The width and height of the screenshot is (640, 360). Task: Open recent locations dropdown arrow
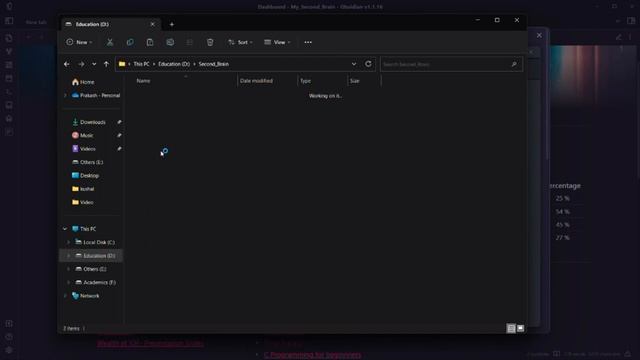pyautogui.click(x=94, y=64)
